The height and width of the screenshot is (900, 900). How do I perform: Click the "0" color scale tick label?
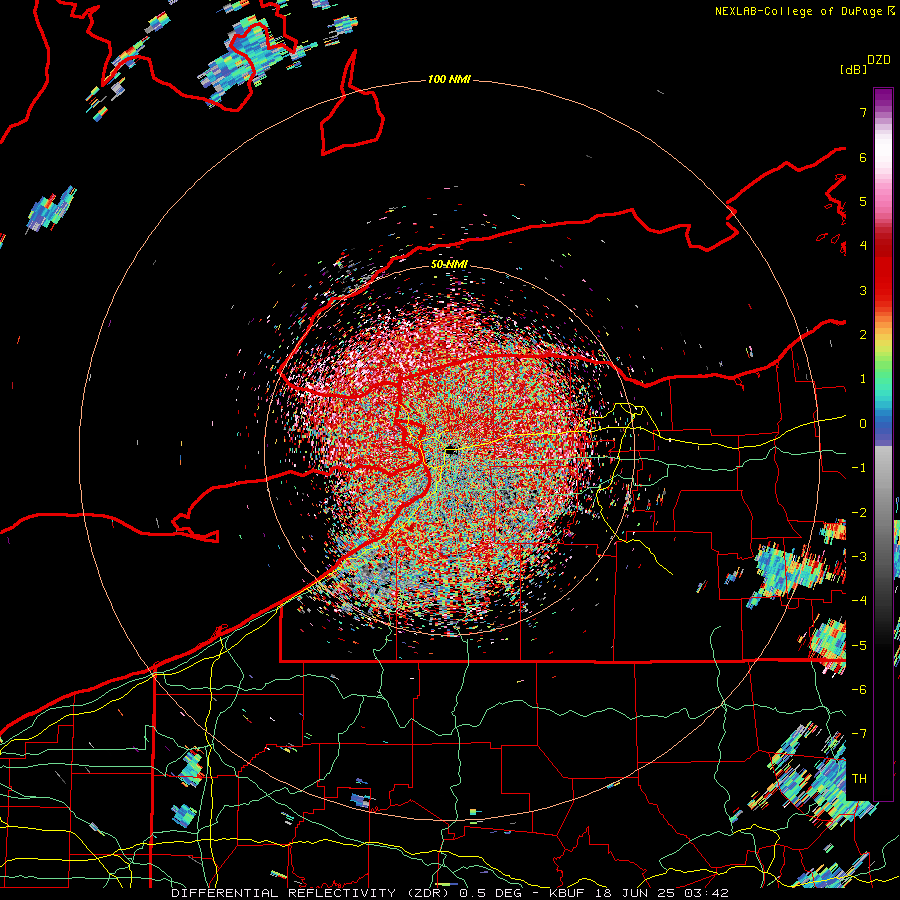coord(863,424)
